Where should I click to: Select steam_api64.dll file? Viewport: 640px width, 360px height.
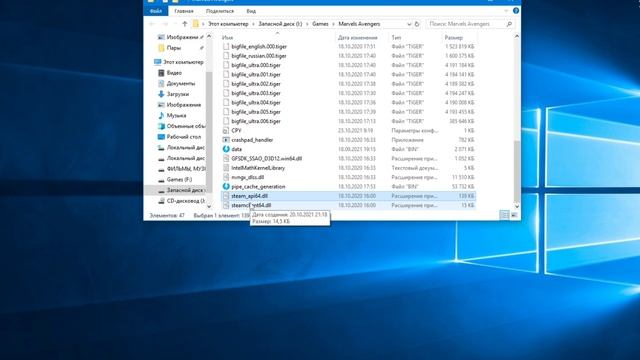249,196
